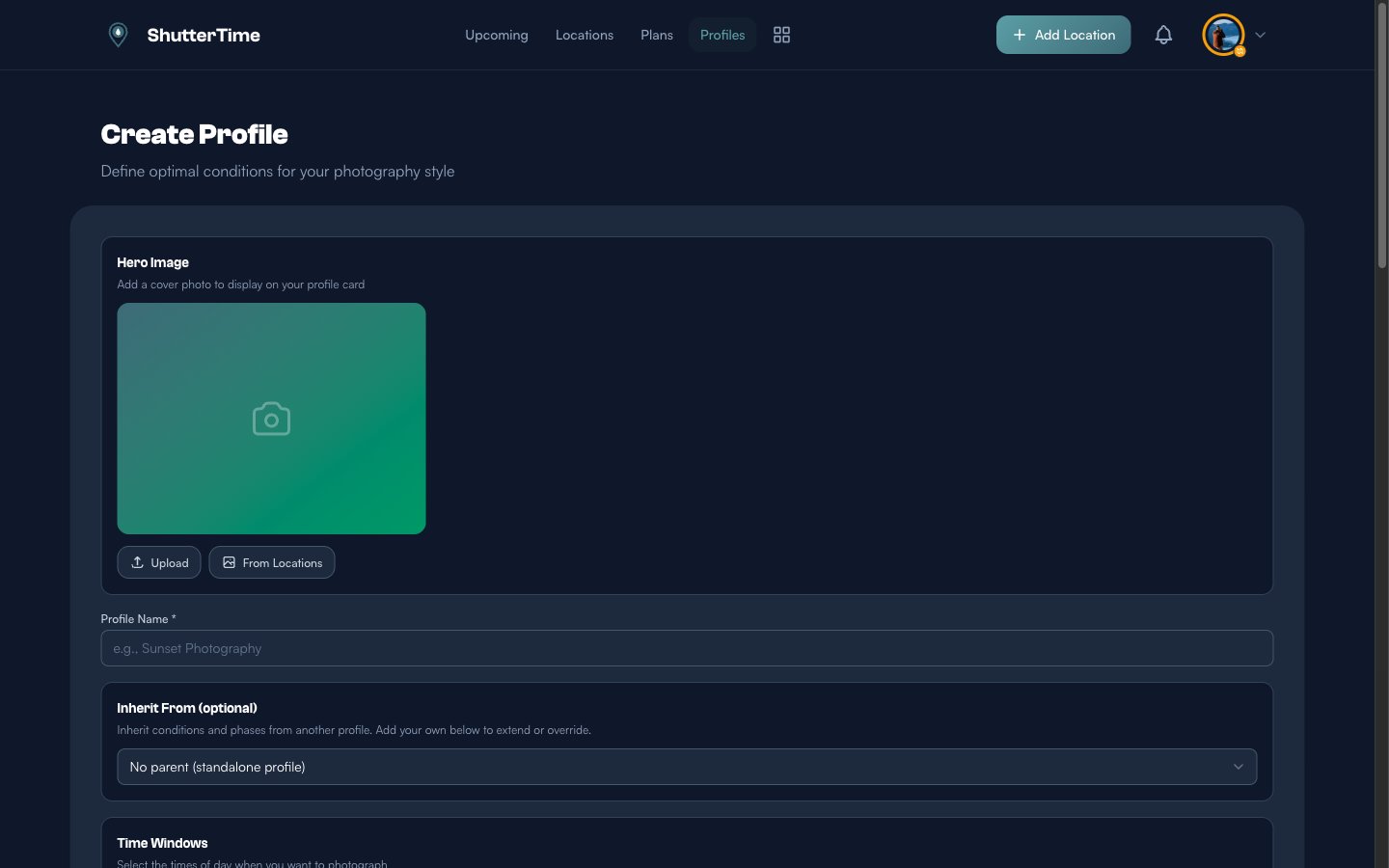
Task: Expand the account menu chevron
Action: 1260,35
